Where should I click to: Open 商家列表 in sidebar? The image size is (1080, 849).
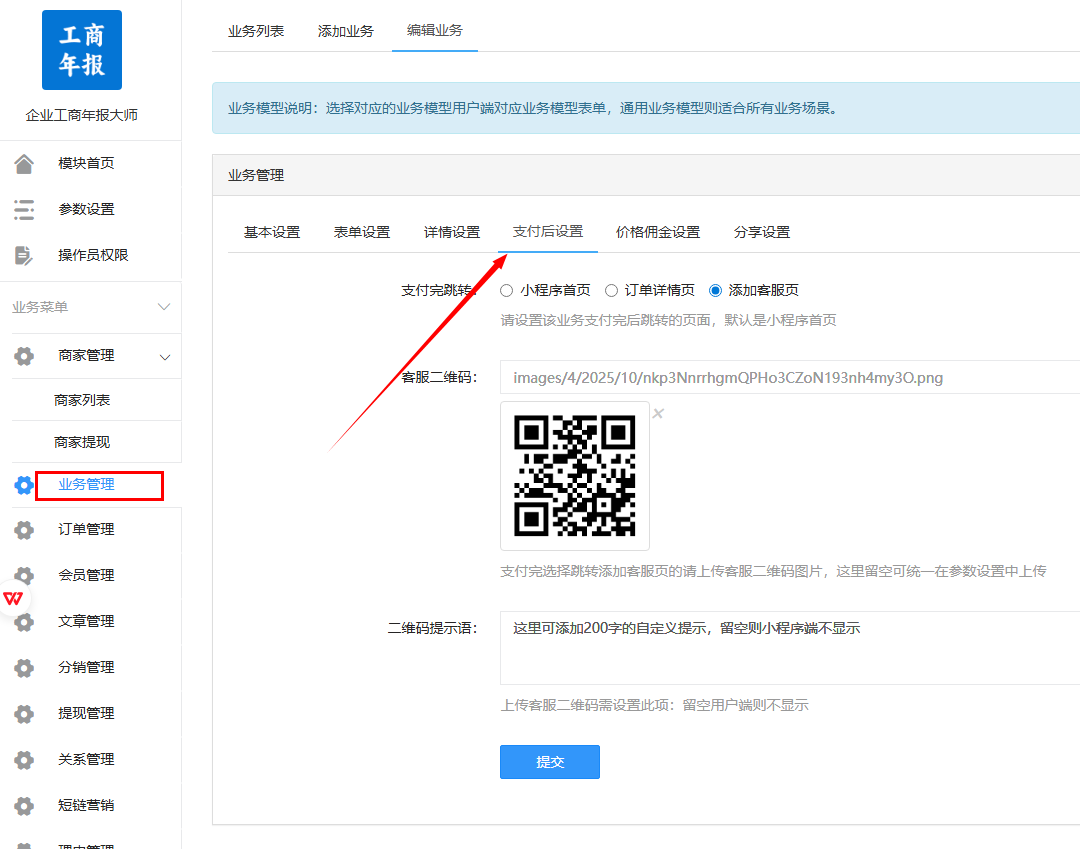point(82,400)
